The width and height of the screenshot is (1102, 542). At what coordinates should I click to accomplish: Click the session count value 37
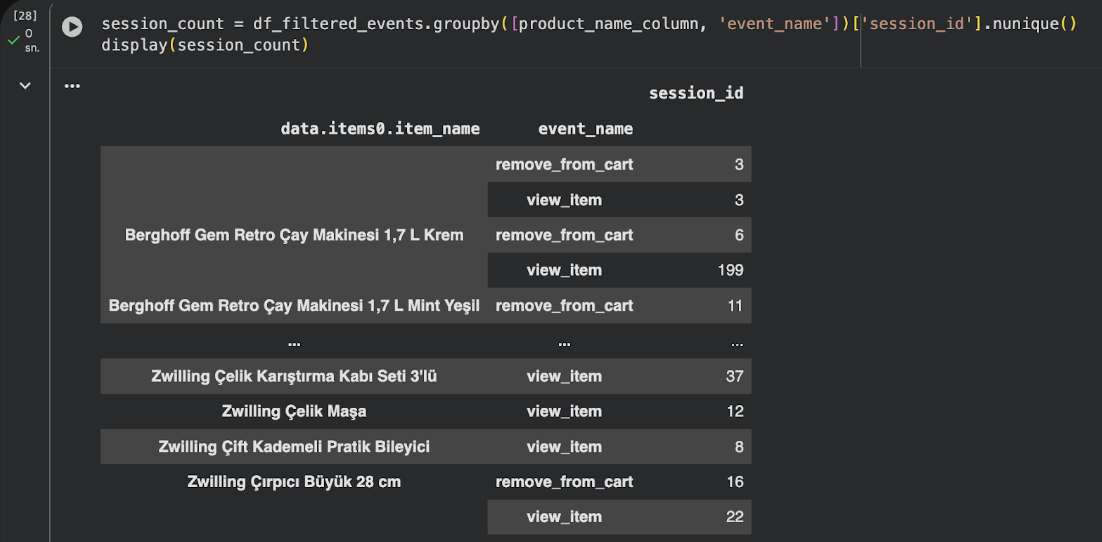[734, 376]
